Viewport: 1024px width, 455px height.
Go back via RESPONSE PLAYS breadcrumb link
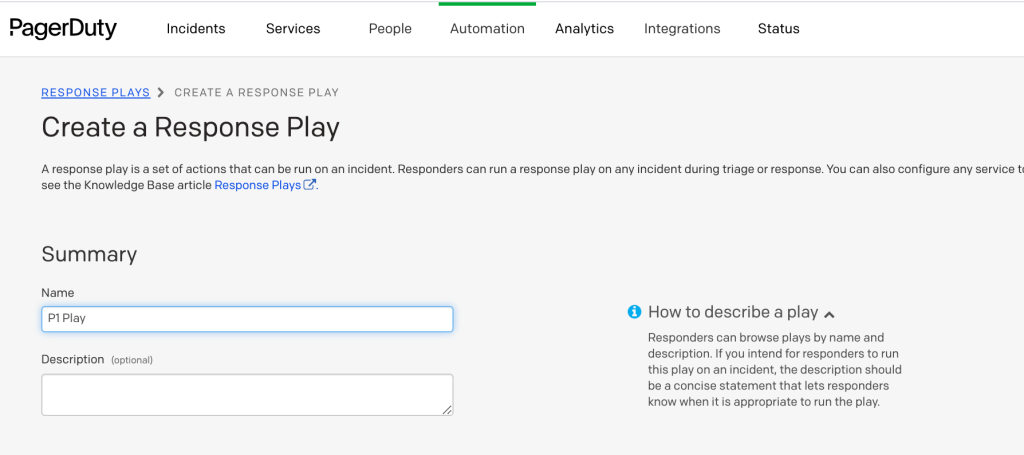click(95, 93)
